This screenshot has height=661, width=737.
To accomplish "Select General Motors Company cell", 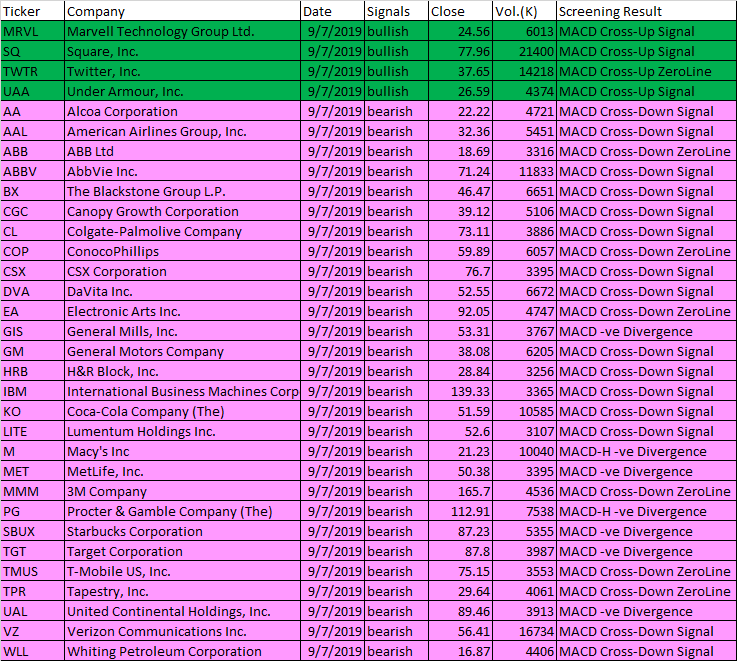I will click(x=182, y=351).
